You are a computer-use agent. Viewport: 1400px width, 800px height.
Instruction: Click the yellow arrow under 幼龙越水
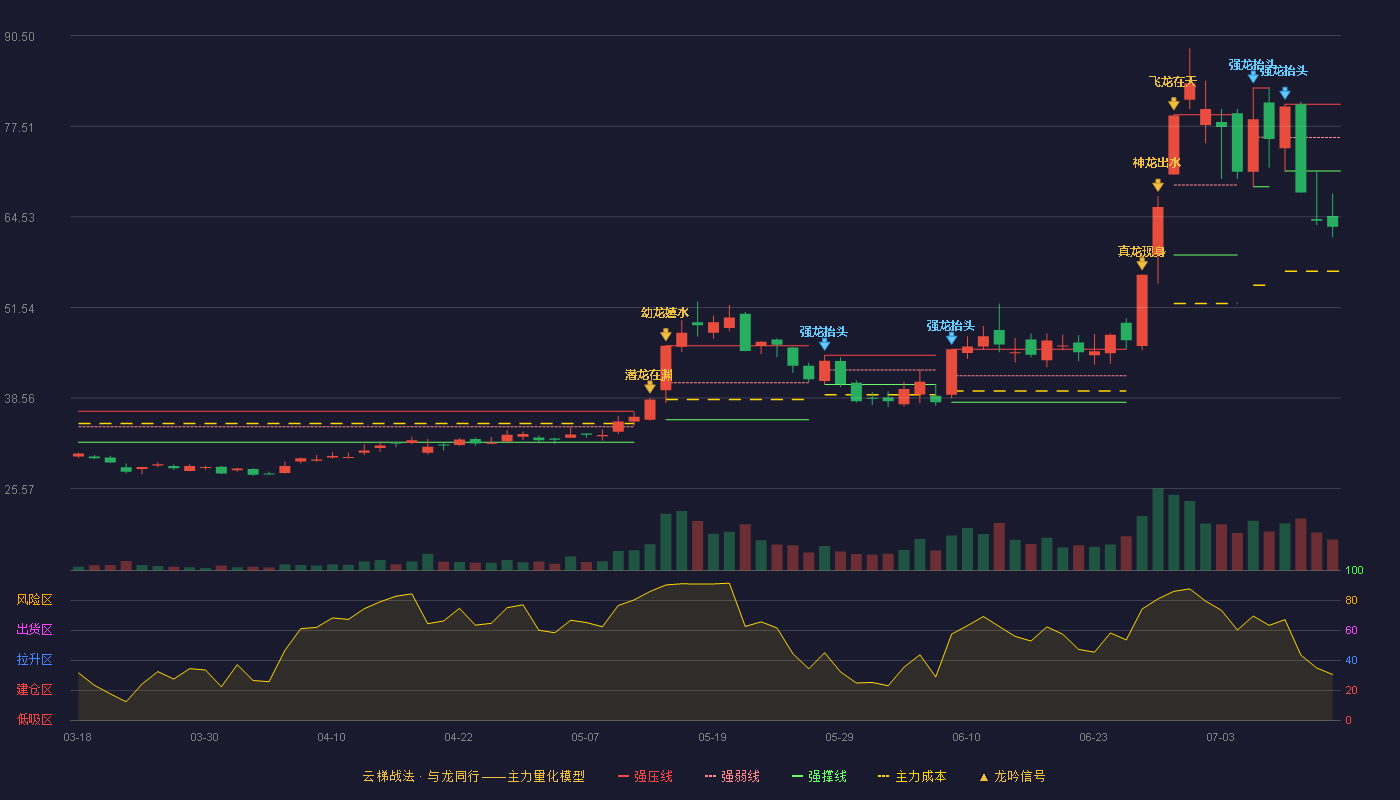click(x=666, y=335)
